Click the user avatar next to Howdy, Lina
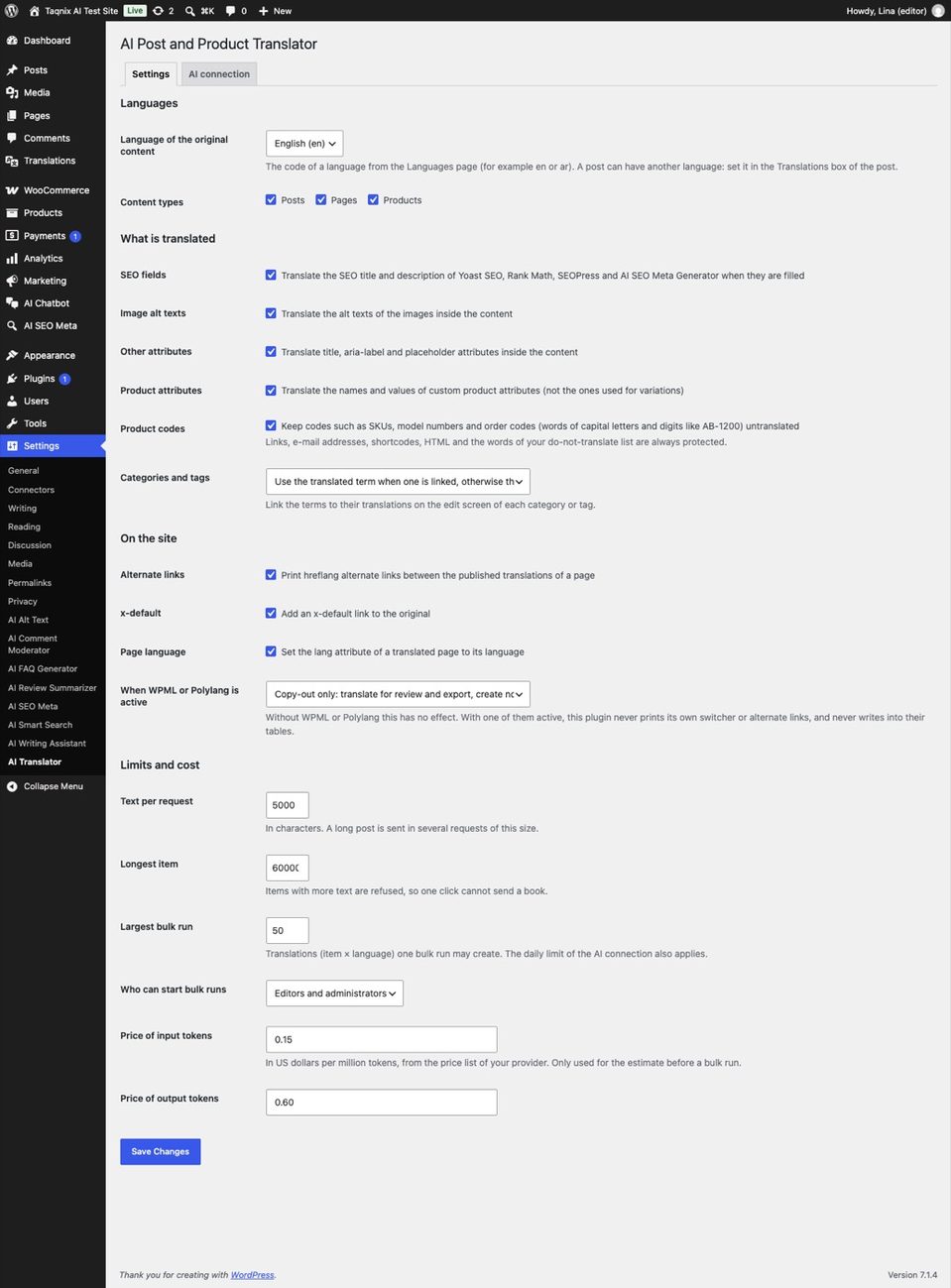Screen dimensions: 951x1288 tap(938, 11)
